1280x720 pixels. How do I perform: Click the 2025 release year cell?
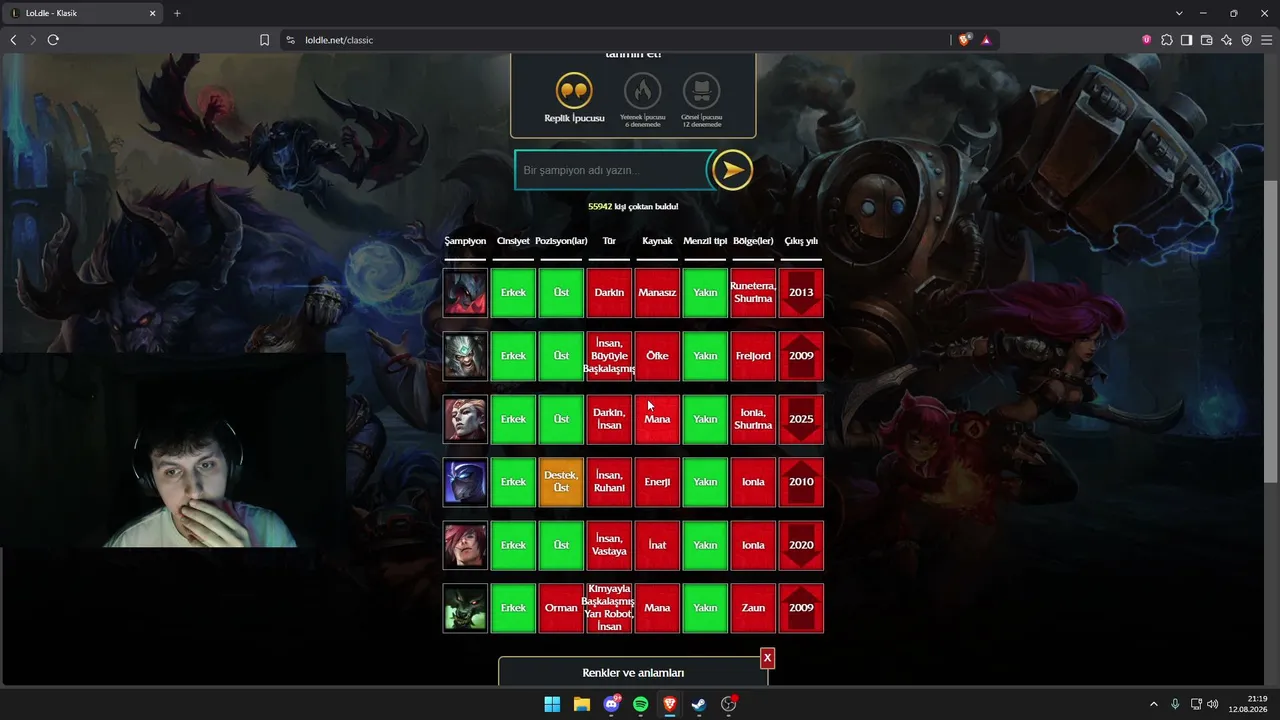click(801, 419)
